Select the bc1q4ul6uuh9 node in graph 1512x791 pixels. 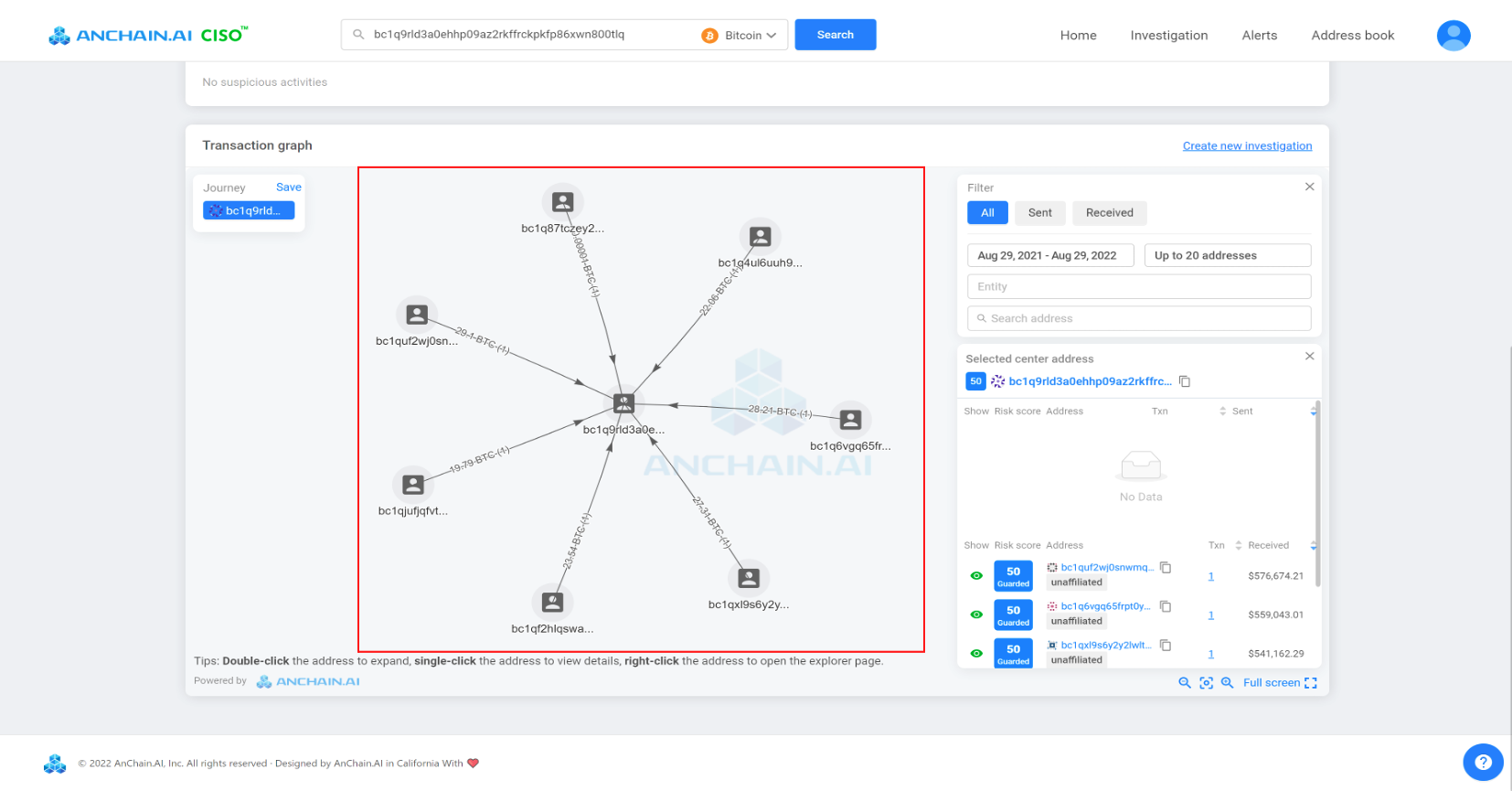[760, 237]
